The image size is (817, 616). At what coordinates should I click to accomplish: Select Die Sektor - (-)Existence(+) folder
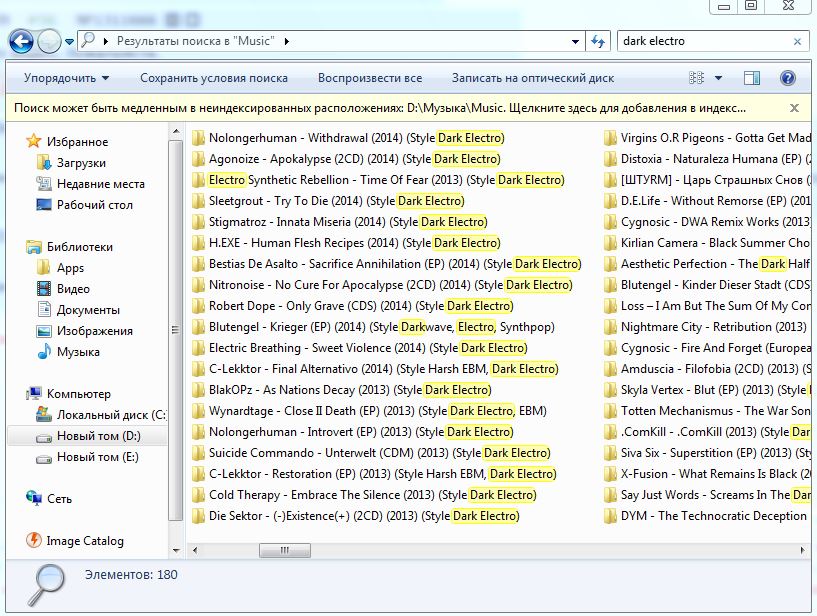(355, 516)
